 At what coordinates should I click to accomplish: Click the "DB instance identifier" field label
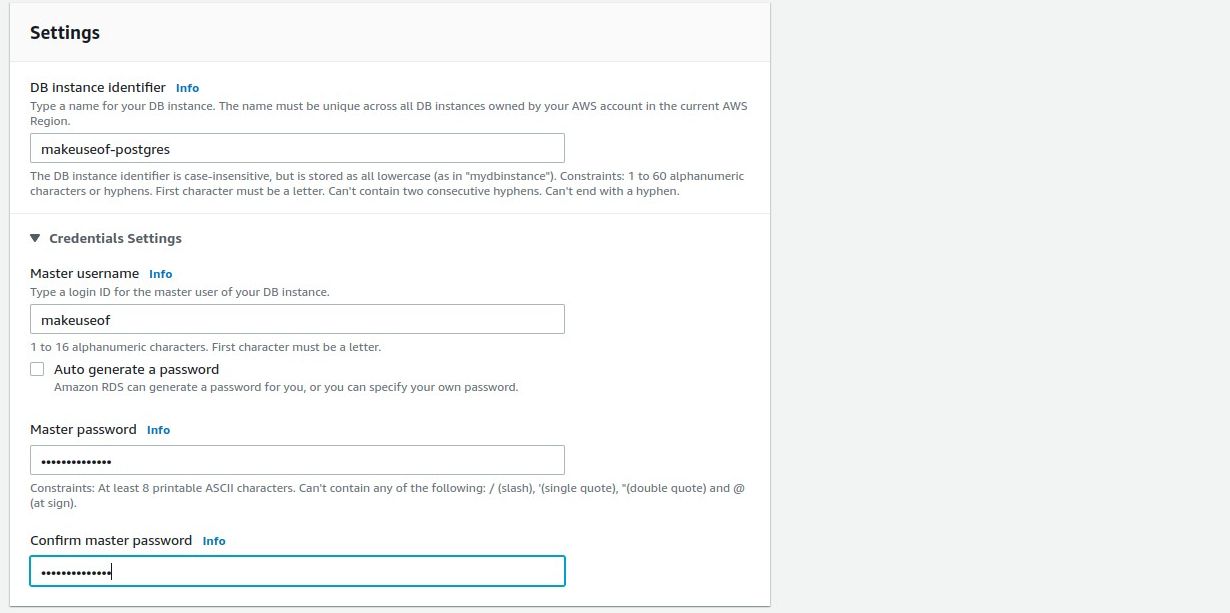[x=98, y=88]
